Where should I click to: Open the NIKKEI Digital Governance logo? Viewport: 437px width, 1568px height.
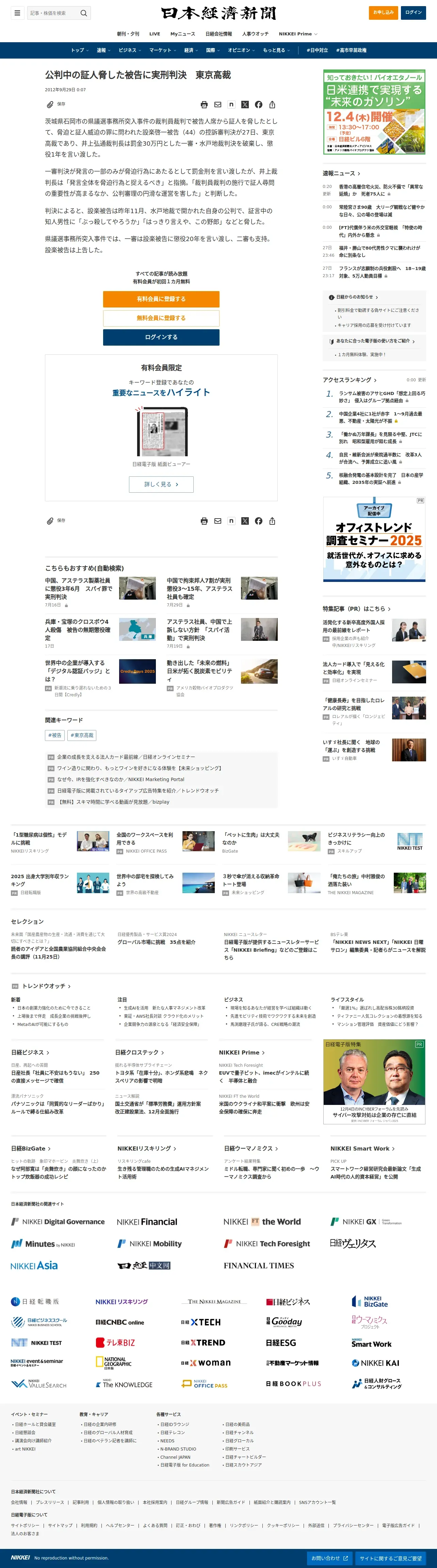58,1222
